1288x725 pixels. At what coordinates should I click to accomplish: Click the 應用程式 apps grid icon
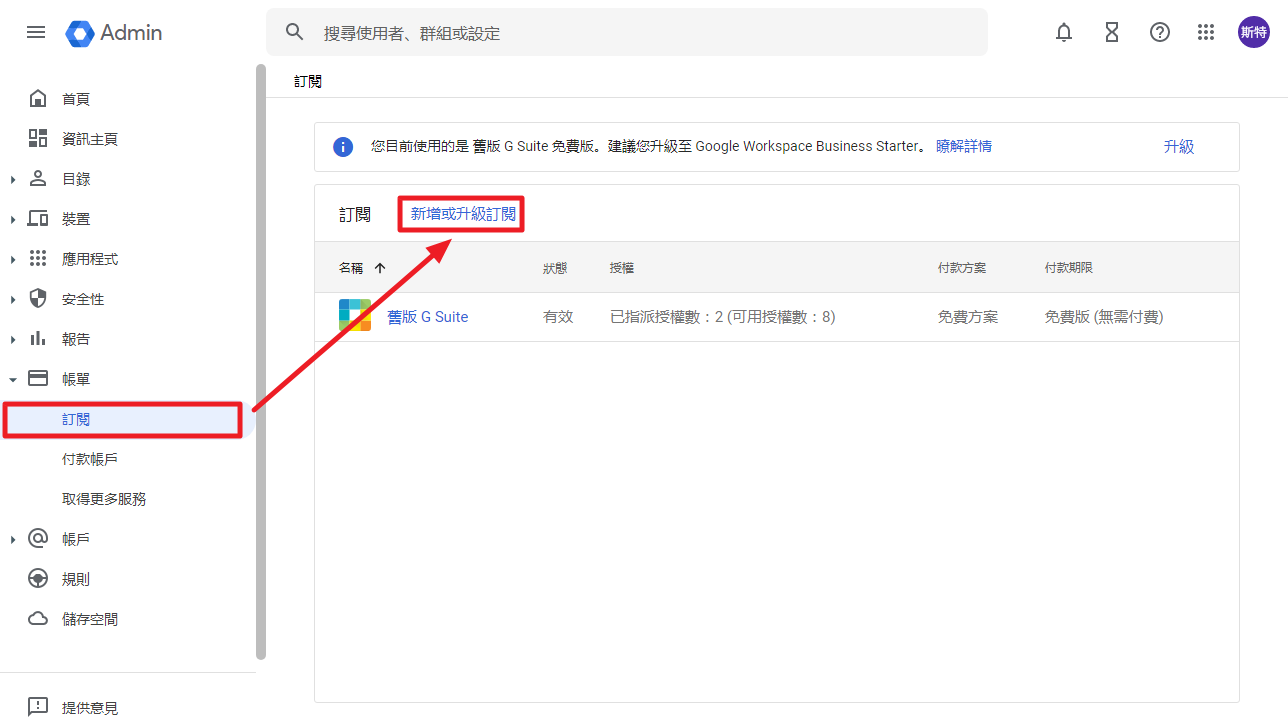pyautogui.click(x=38, y=258)
